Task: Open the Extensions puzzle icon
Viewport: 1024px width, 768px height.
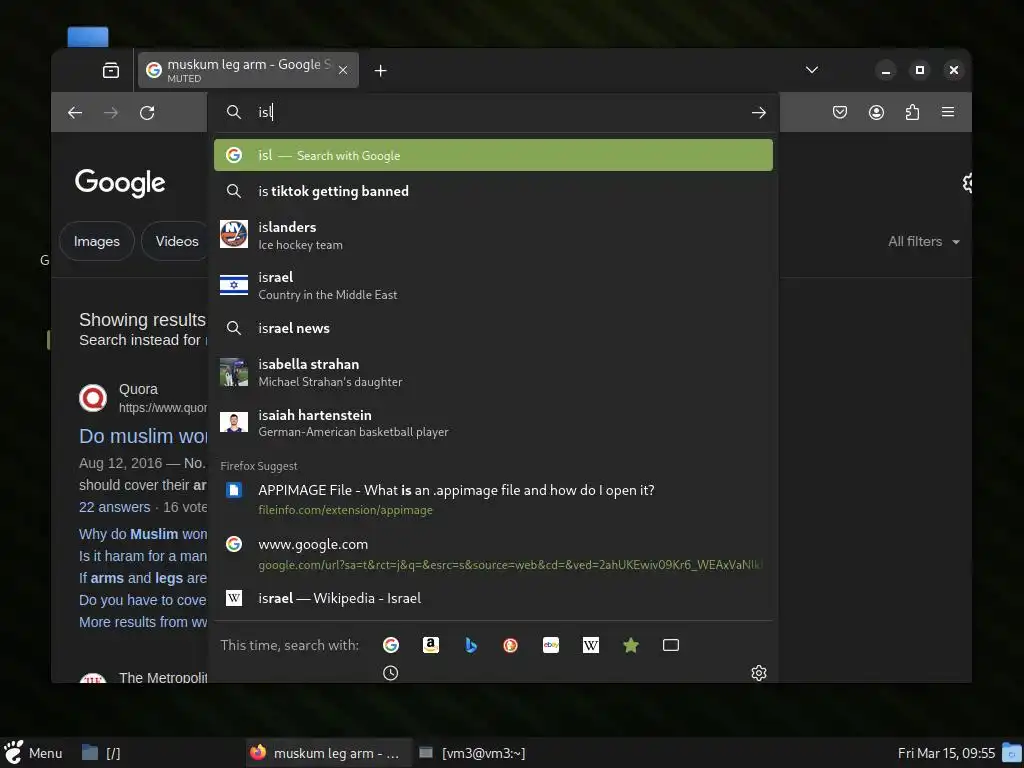Action: tap(912, 112)
